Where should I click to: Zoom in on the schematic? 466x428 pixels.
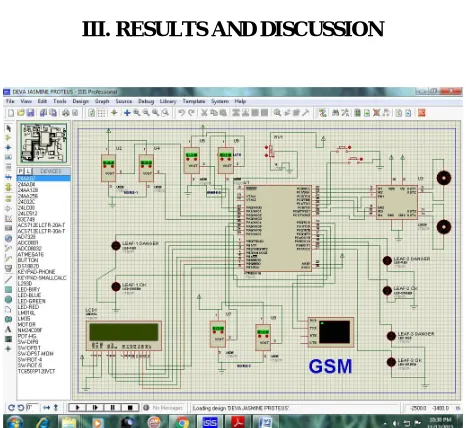click(x=137, y=113)
